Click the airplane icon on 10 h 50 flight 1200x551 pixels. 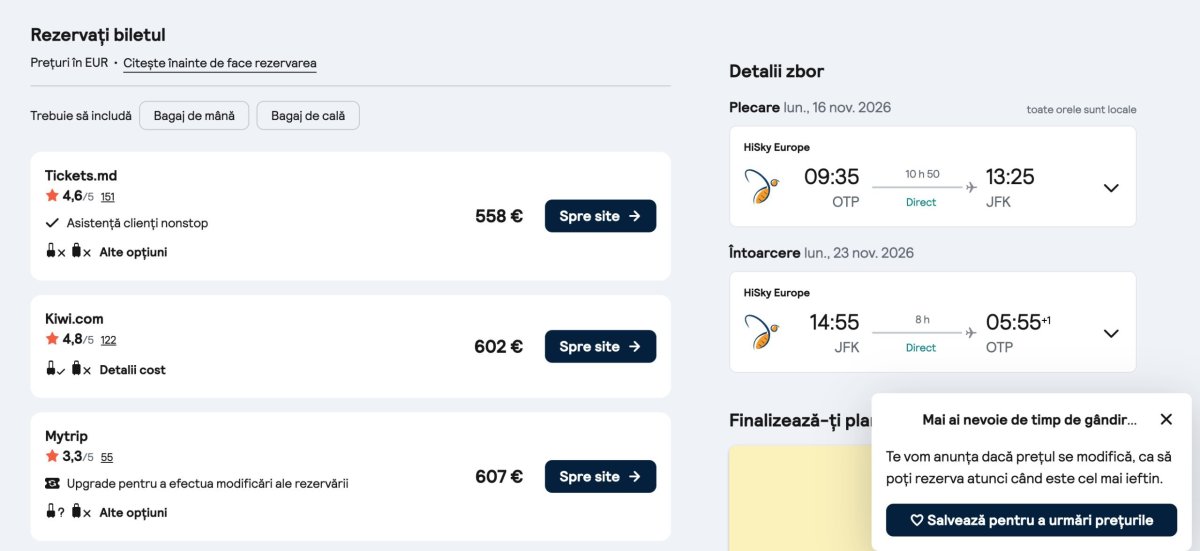(971, 187)
